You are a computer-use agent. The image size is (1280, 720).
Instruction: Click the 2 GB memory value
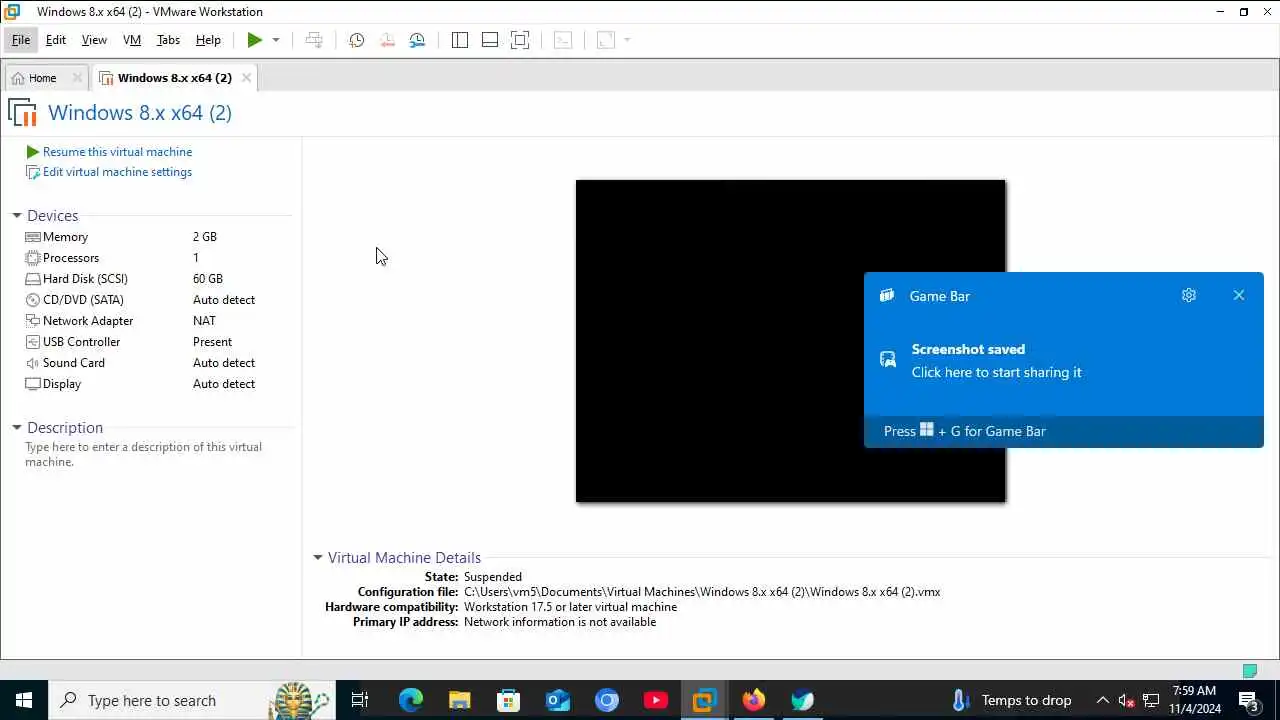pyautogui.click(x=205, y=237)
